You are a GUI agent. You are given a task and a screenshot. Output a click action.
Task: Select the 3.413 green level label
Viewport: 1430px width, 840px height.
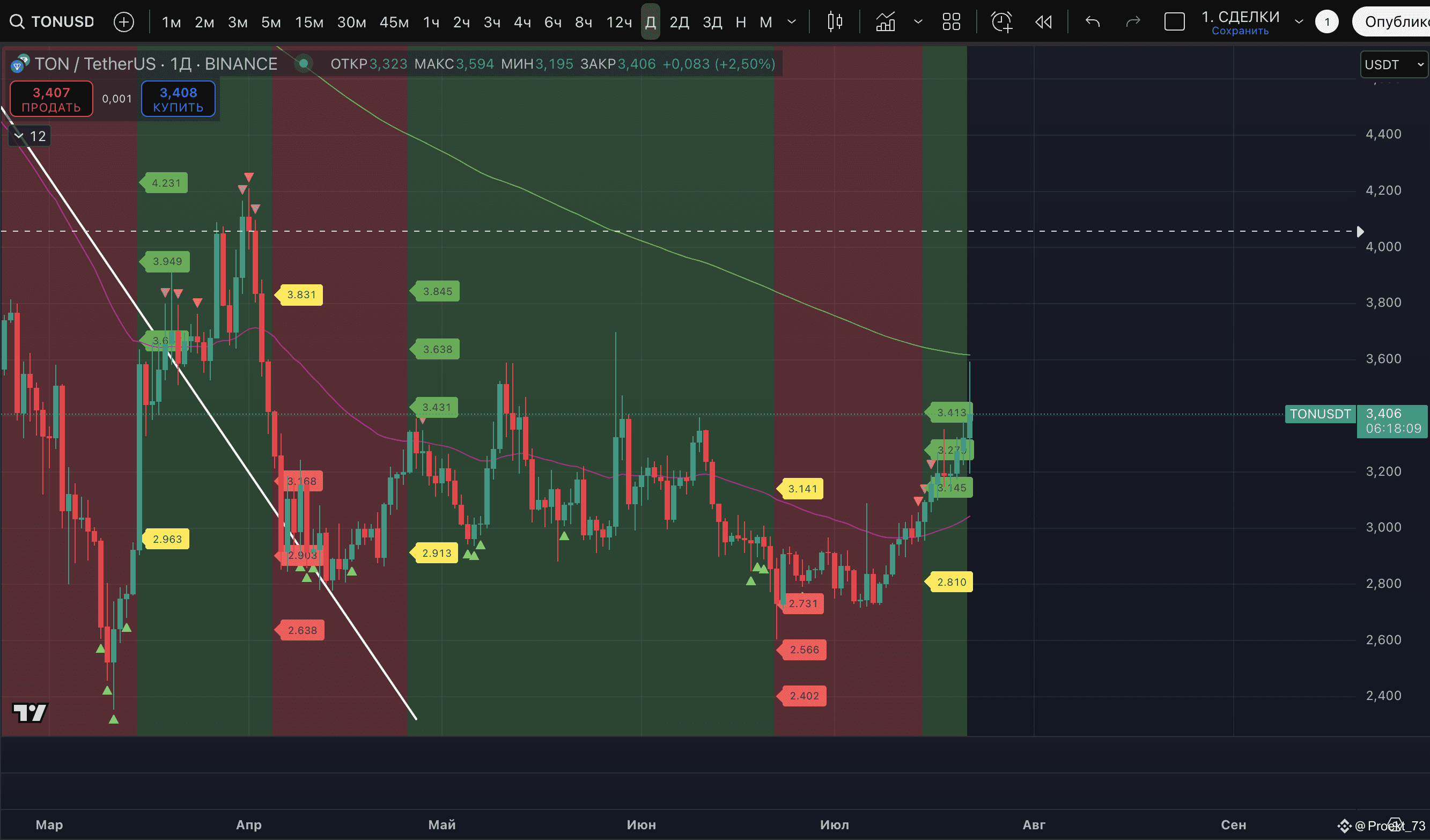pyautogui.click(x=949, y=412)
